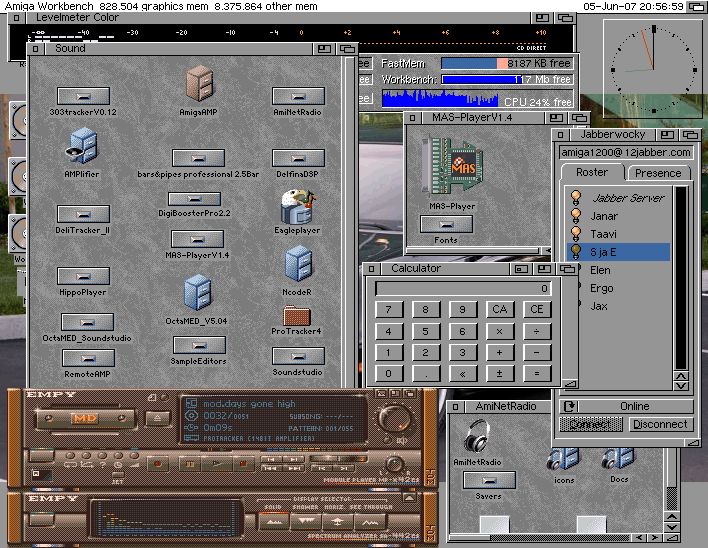
Task: Click the Disconnect button in Jabberwocky
Action: coord(660,424)
